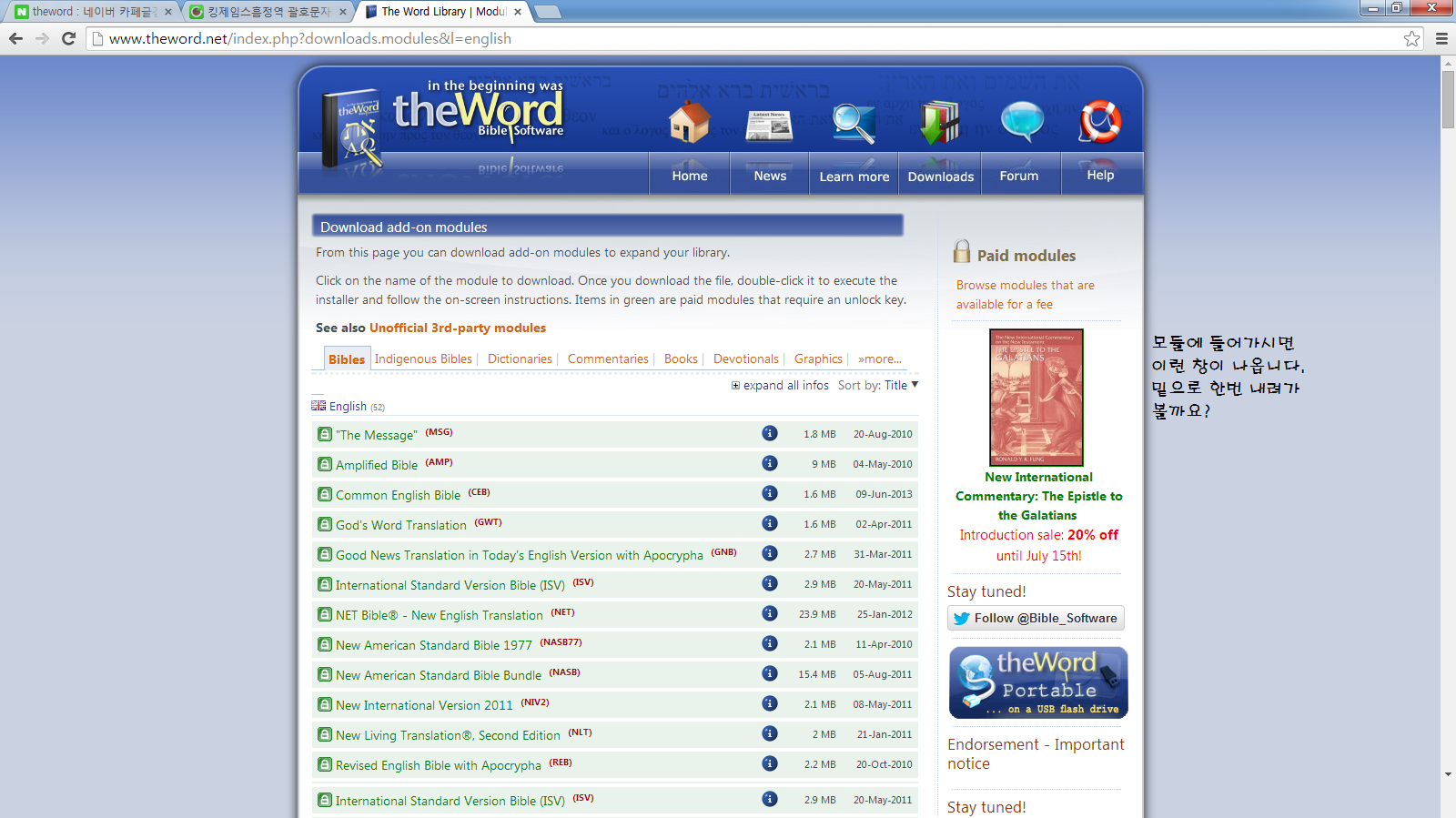Click the browser forward arrow
Image resolution: width=1456 pixels, height=818 pixels.
coord(42,38)
